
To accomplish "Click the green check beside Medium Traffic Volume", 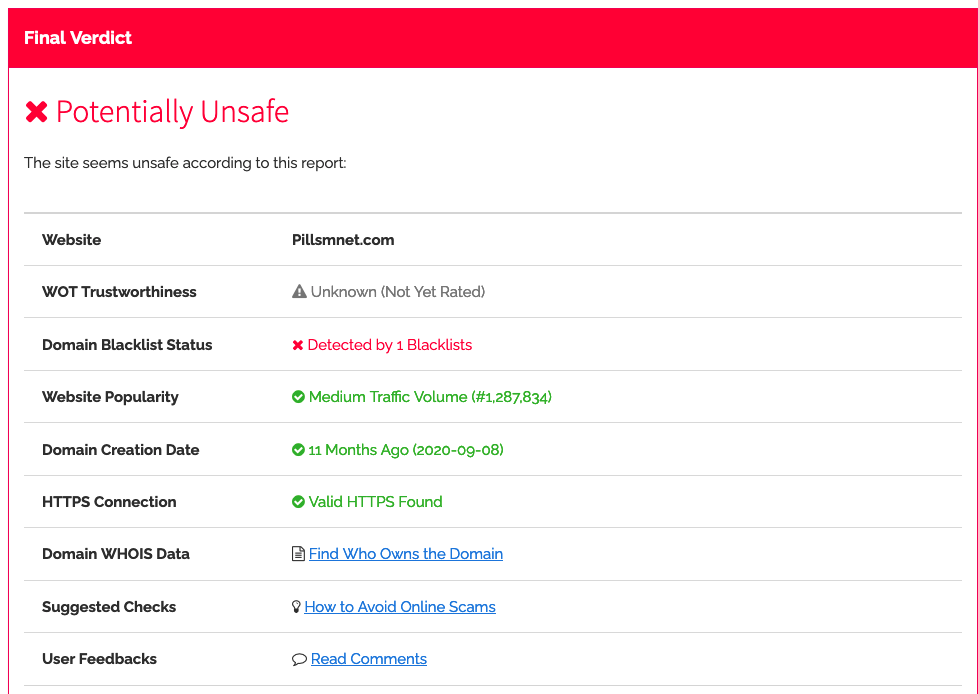I will pyautogui.click(x=298, y=397).
